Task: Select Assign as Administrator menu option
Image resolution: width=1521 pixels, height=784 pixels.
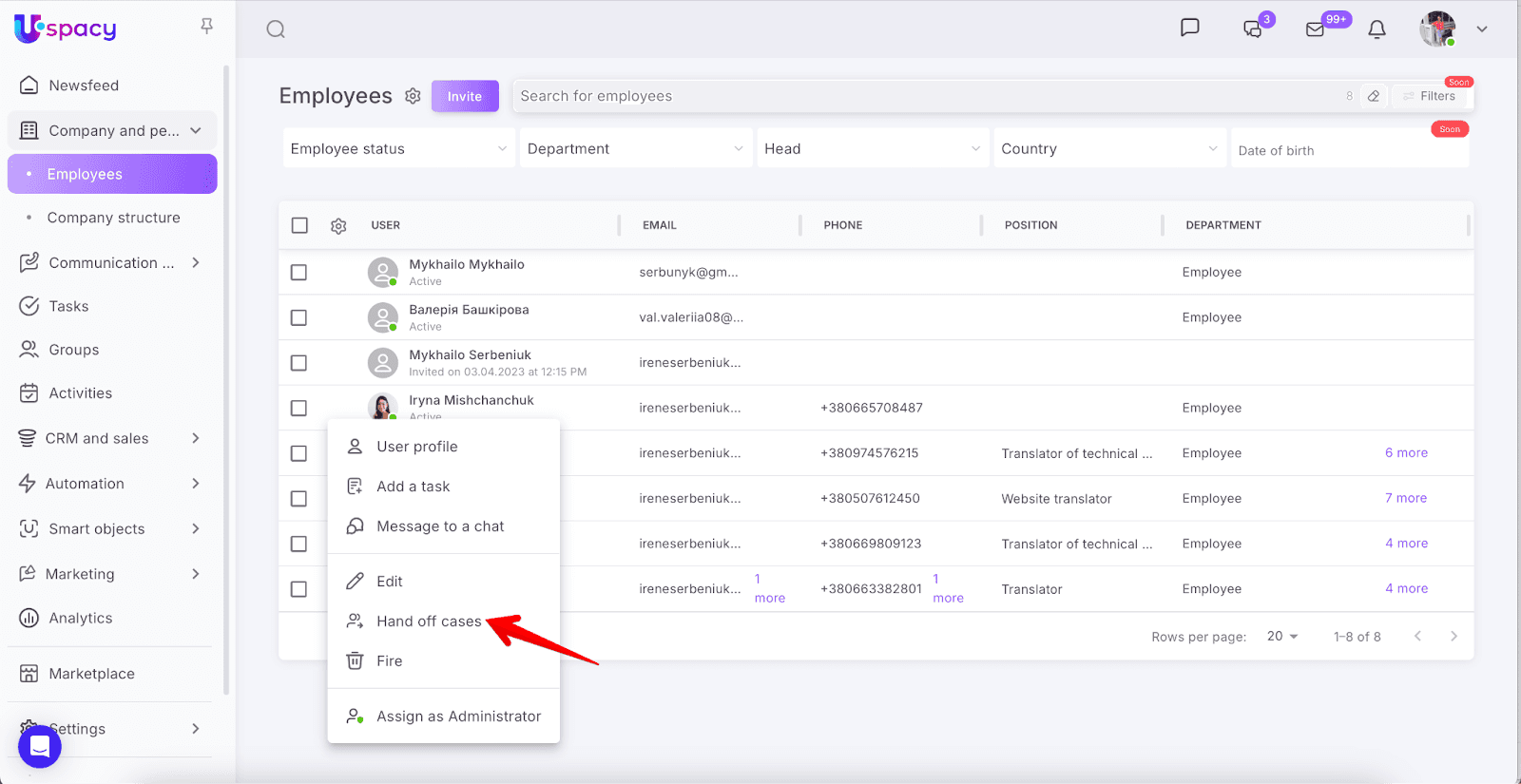Action: point(458,717)
